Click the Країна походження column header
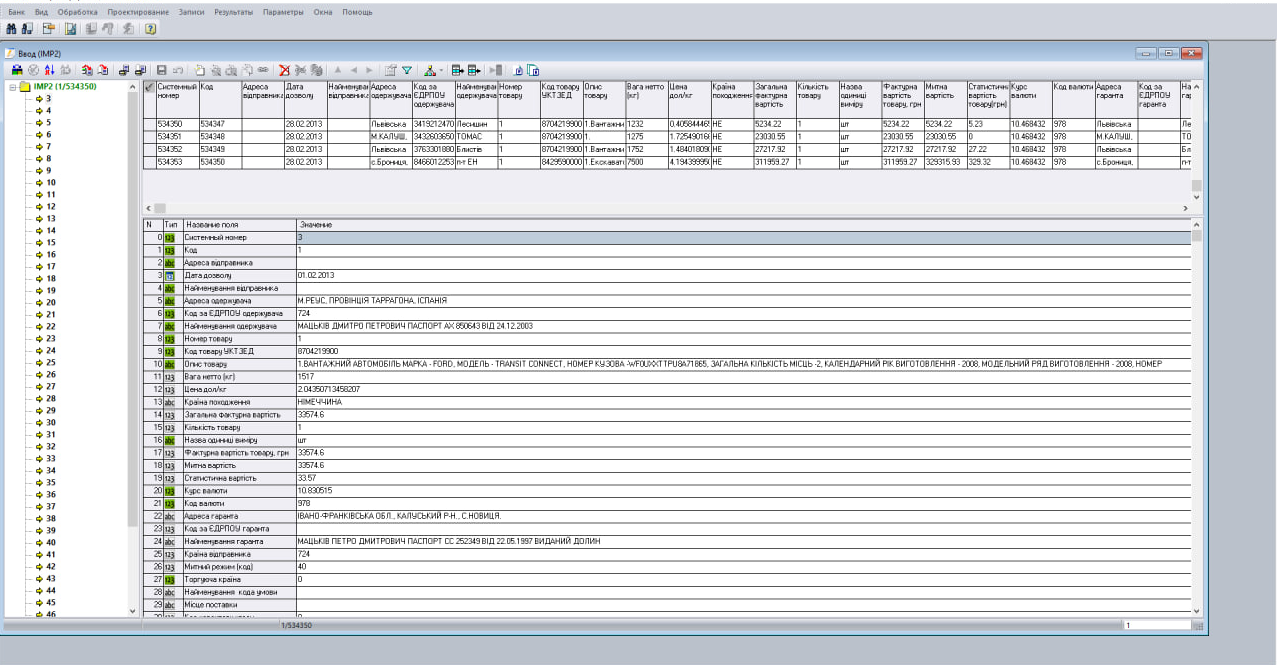This screenshot has height=665, width=1277. coord(731,99)
